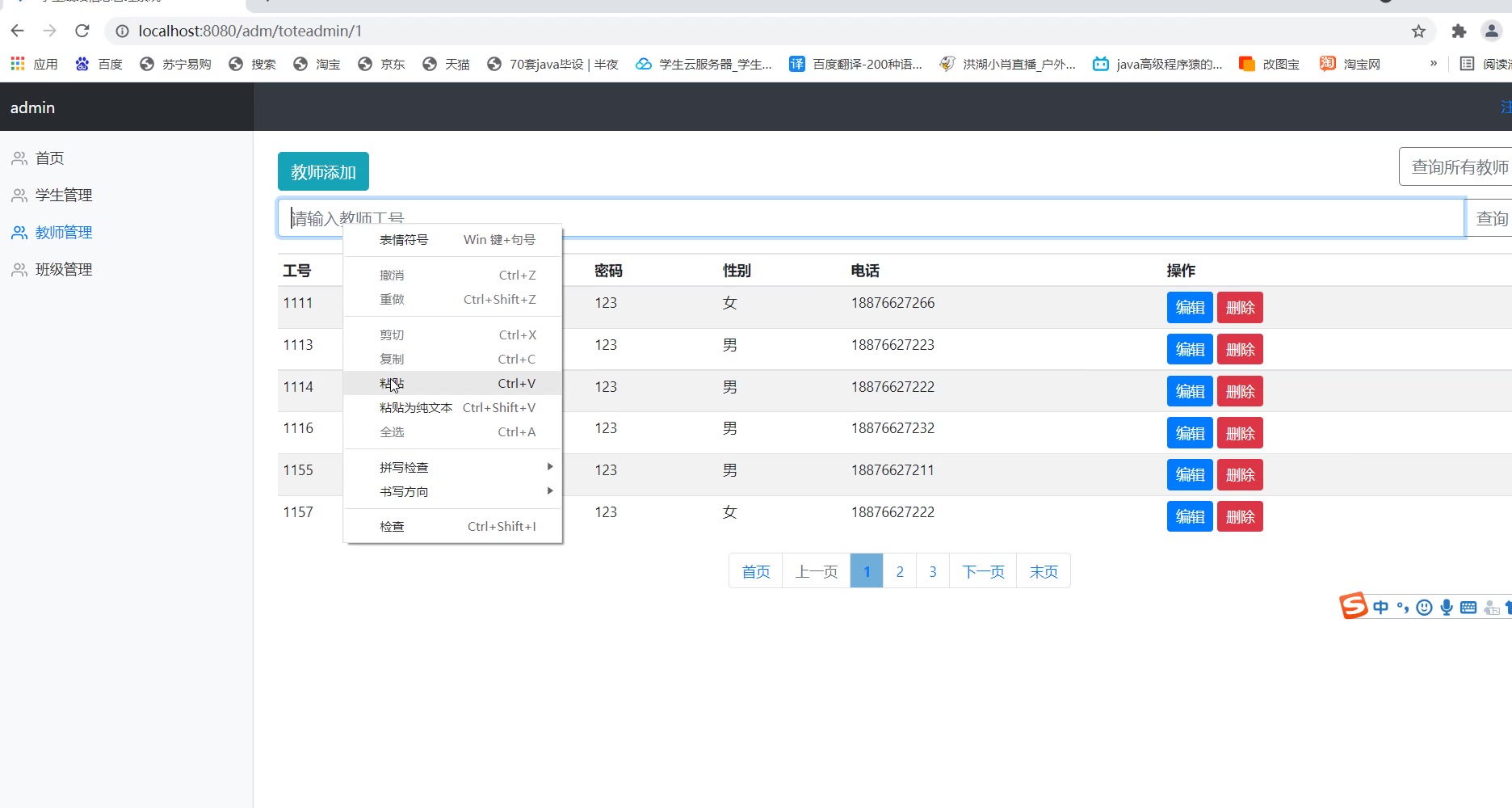This screenshot has width=1512, height=808.
Task: Open 学生管理 in the sidebar
Action: coord(63,195)
